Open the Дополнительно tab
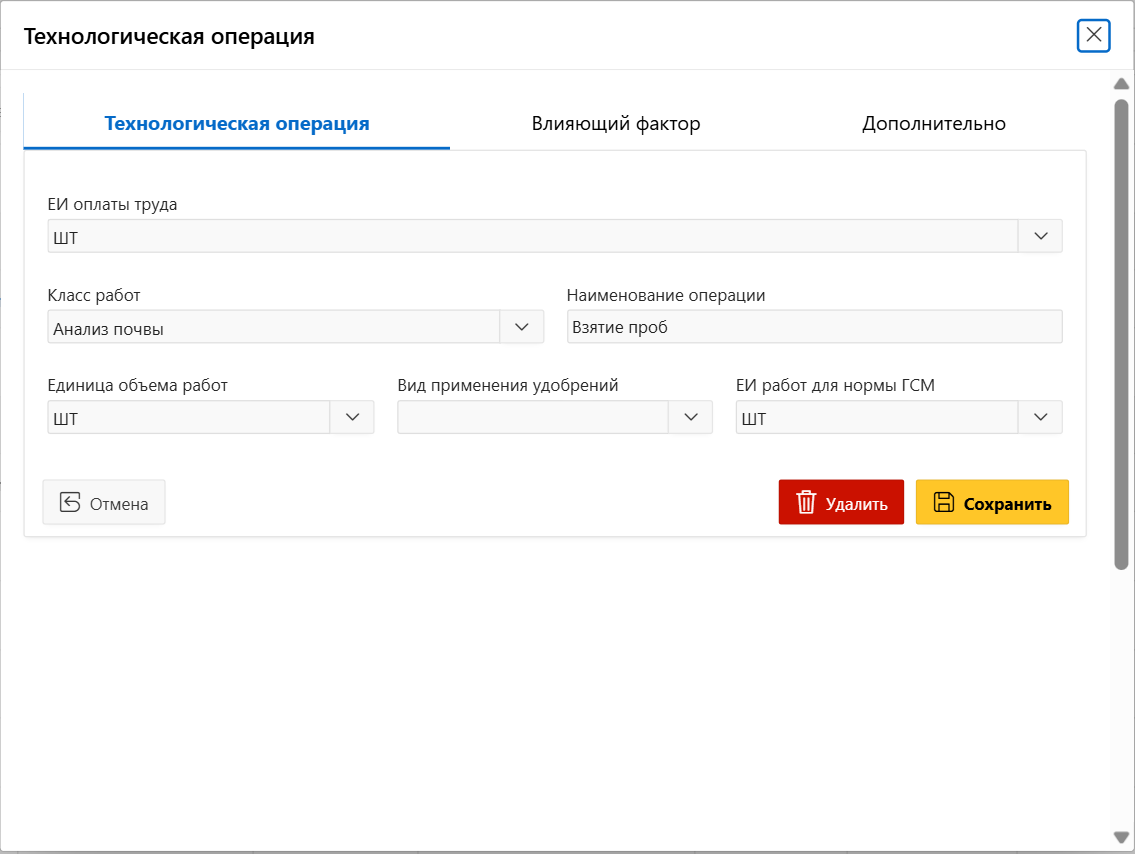This screenshot has height=854, width=1135. pos(933,124)
